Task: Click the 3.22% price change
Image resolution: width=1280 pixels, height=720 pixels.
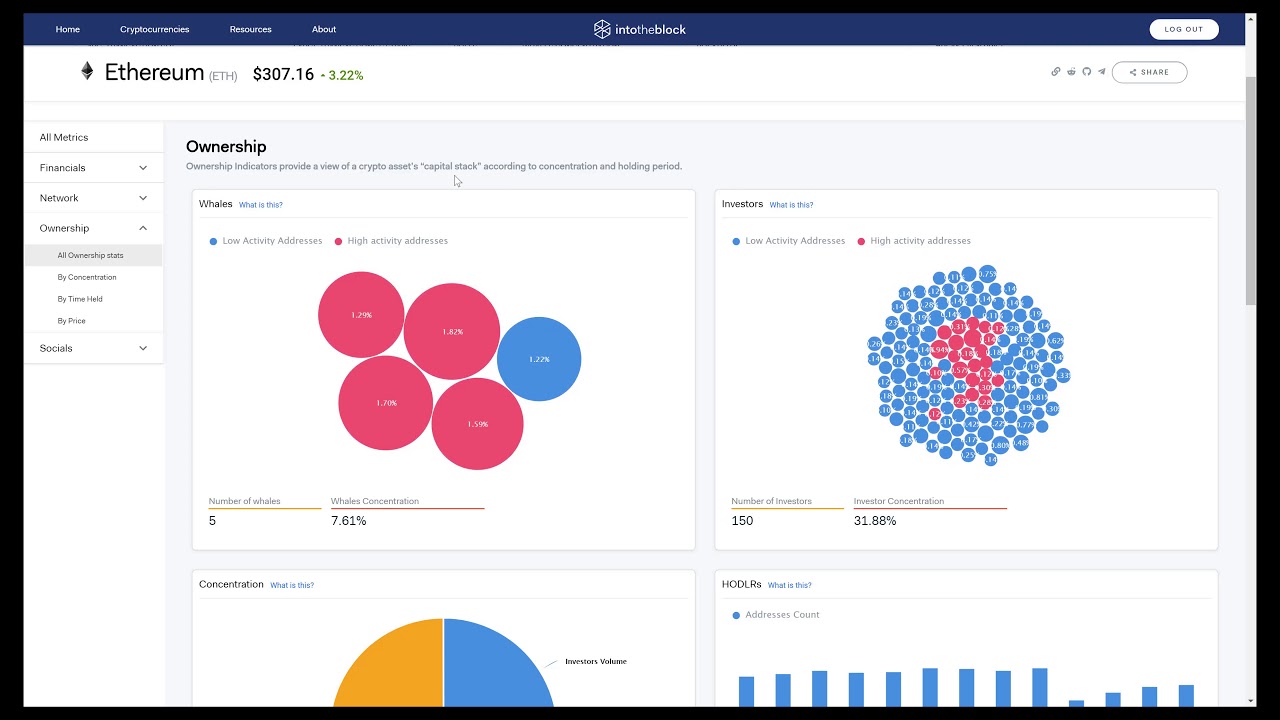Action: coord(342,76)
